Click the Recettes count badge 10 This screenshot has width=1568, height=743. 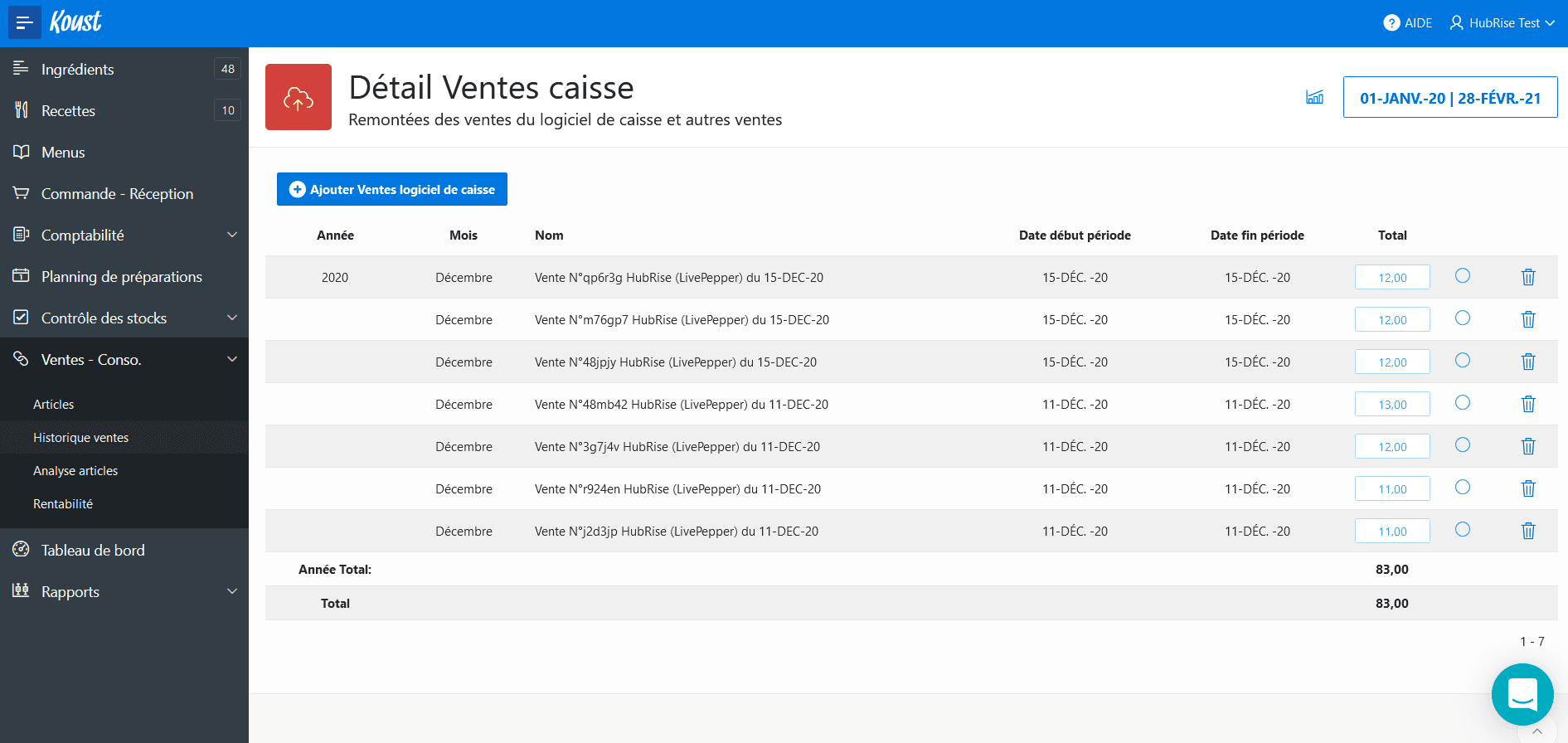228,110
